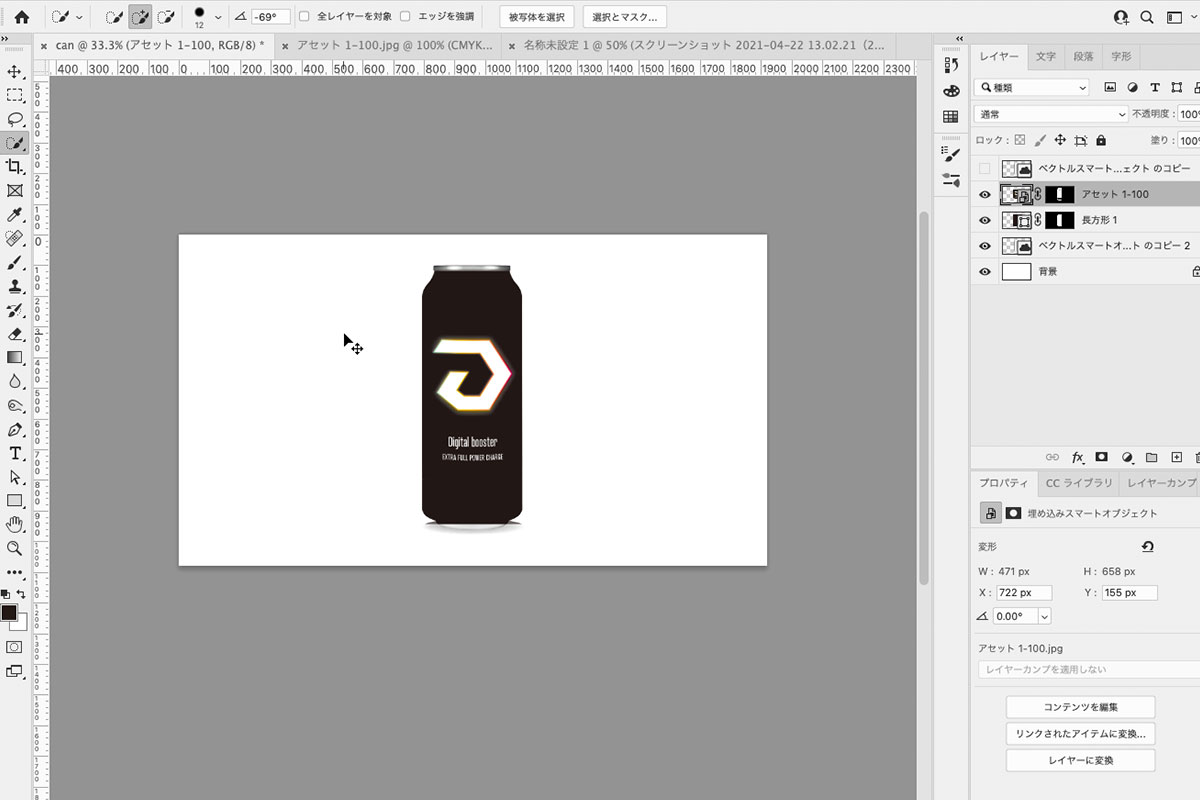
Task: Select the Crop tool
Action: [x=15, y=167]
